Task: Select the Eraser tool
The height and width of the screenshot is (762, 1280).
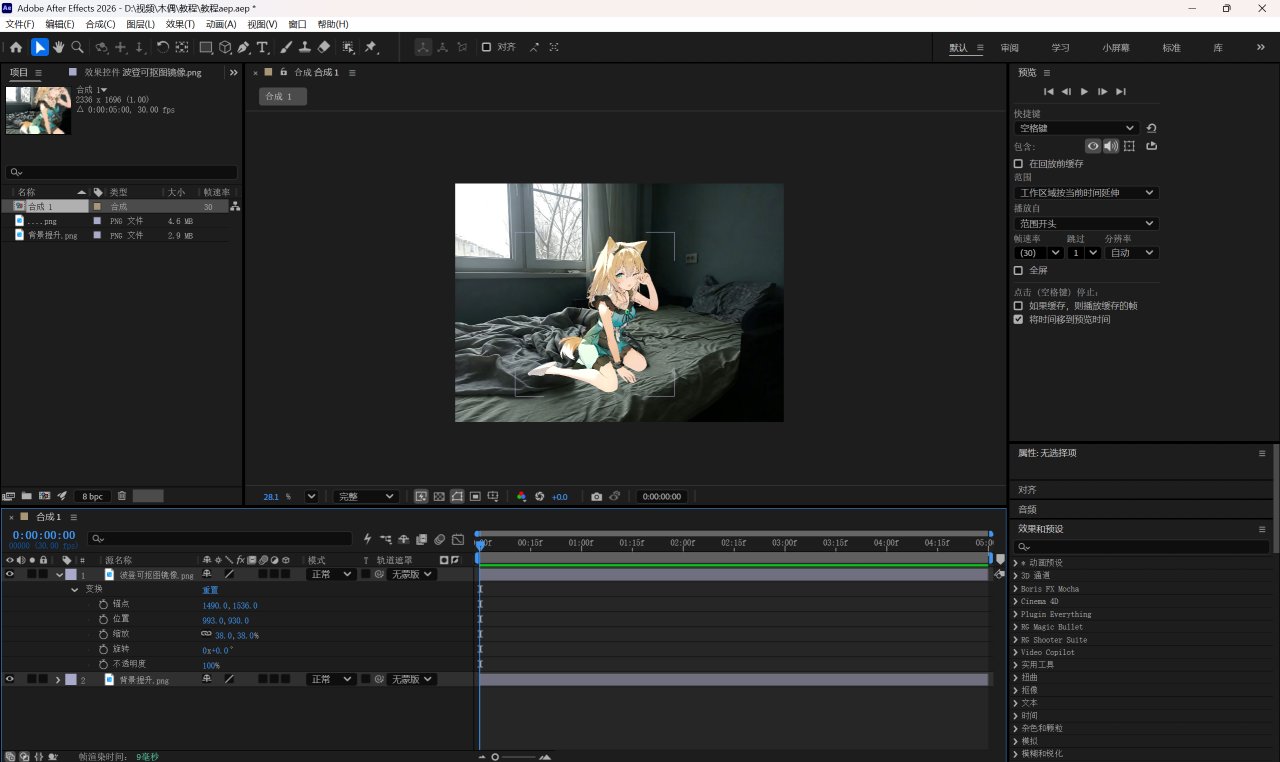Action: [x=324, y=47]
